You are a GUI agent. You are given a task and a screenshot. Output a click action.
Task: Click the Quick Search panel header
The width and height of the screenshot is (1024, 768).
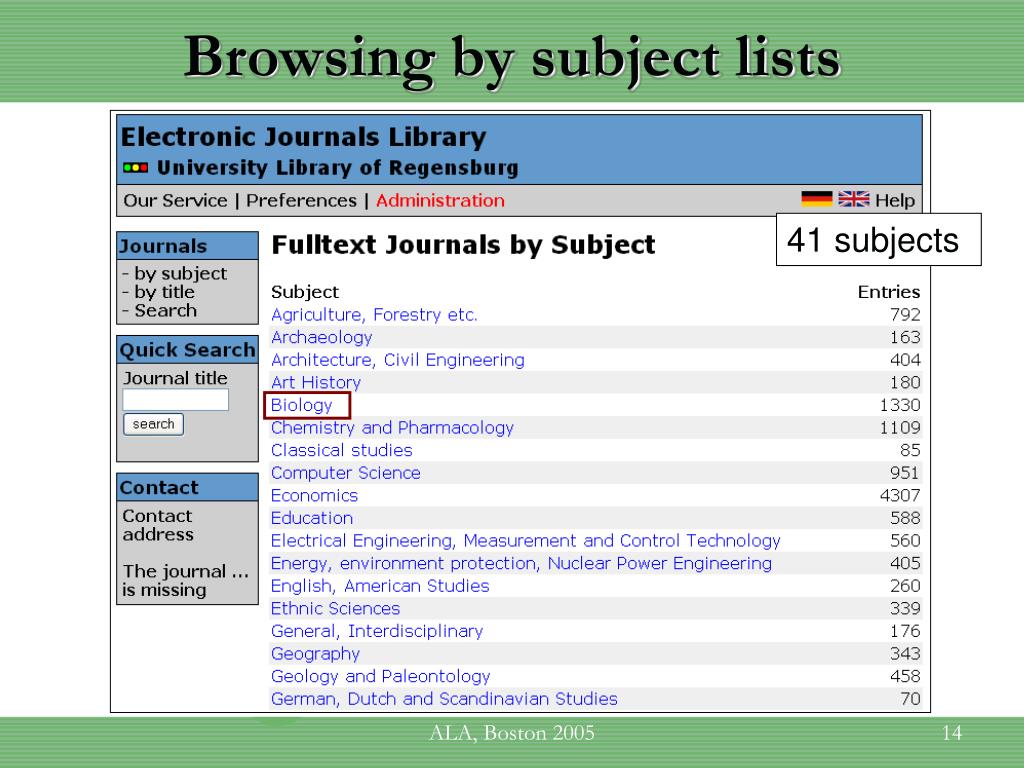pyautogui.click(x=187, y=350)
